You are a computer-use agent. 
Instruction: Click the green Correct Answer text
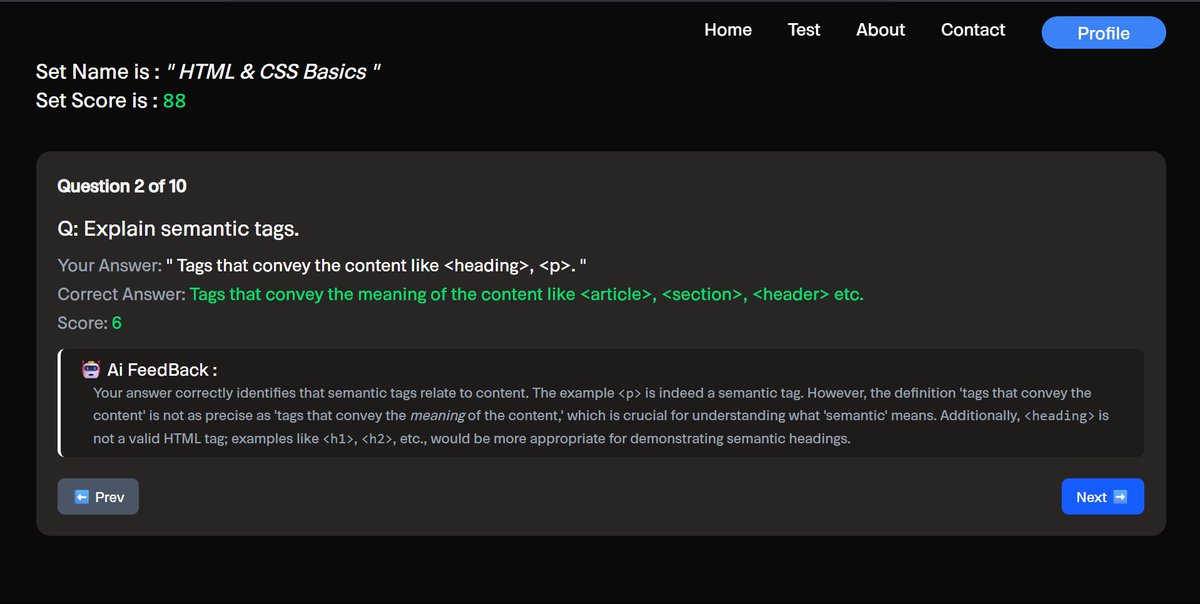tap(526, 294)
